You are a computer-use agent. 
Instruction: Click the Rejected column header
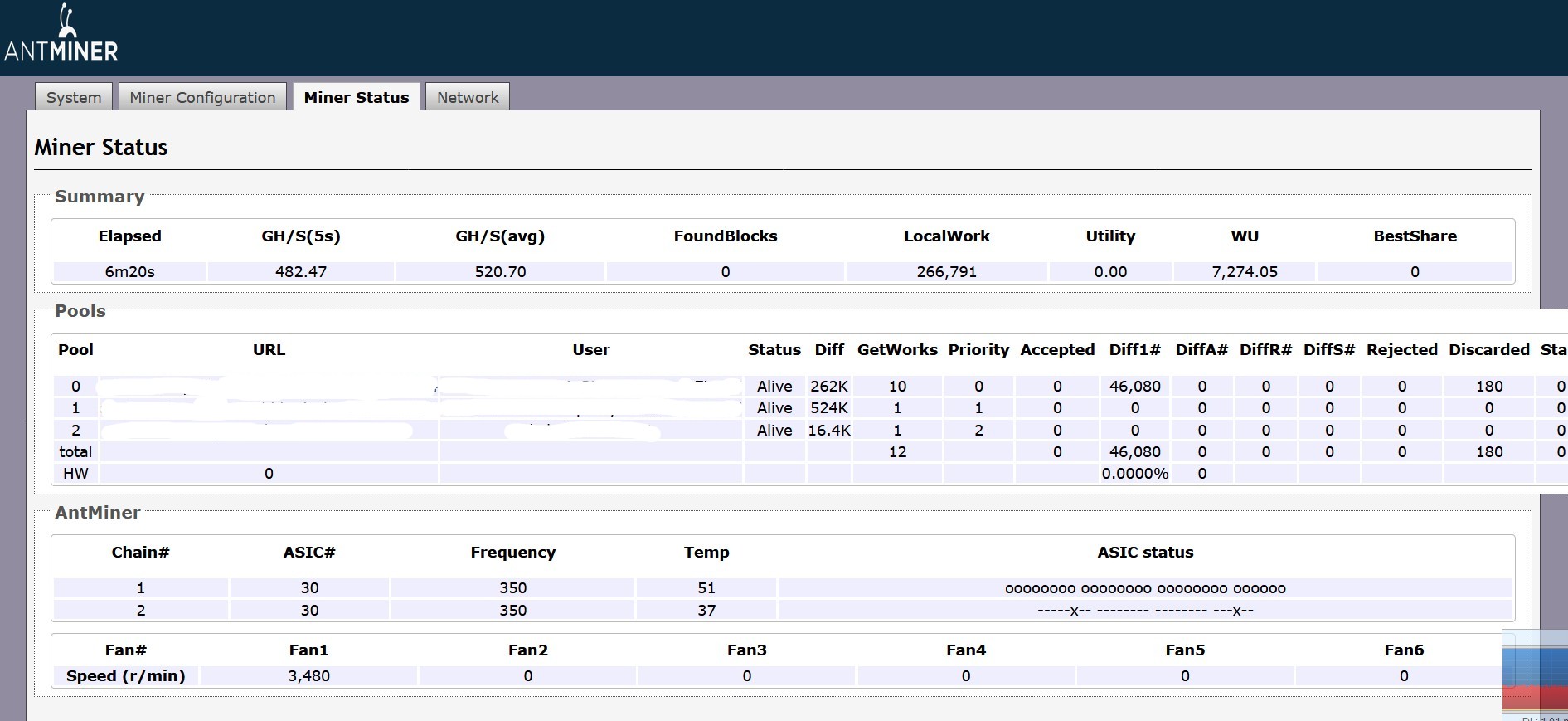point(1402,350)
